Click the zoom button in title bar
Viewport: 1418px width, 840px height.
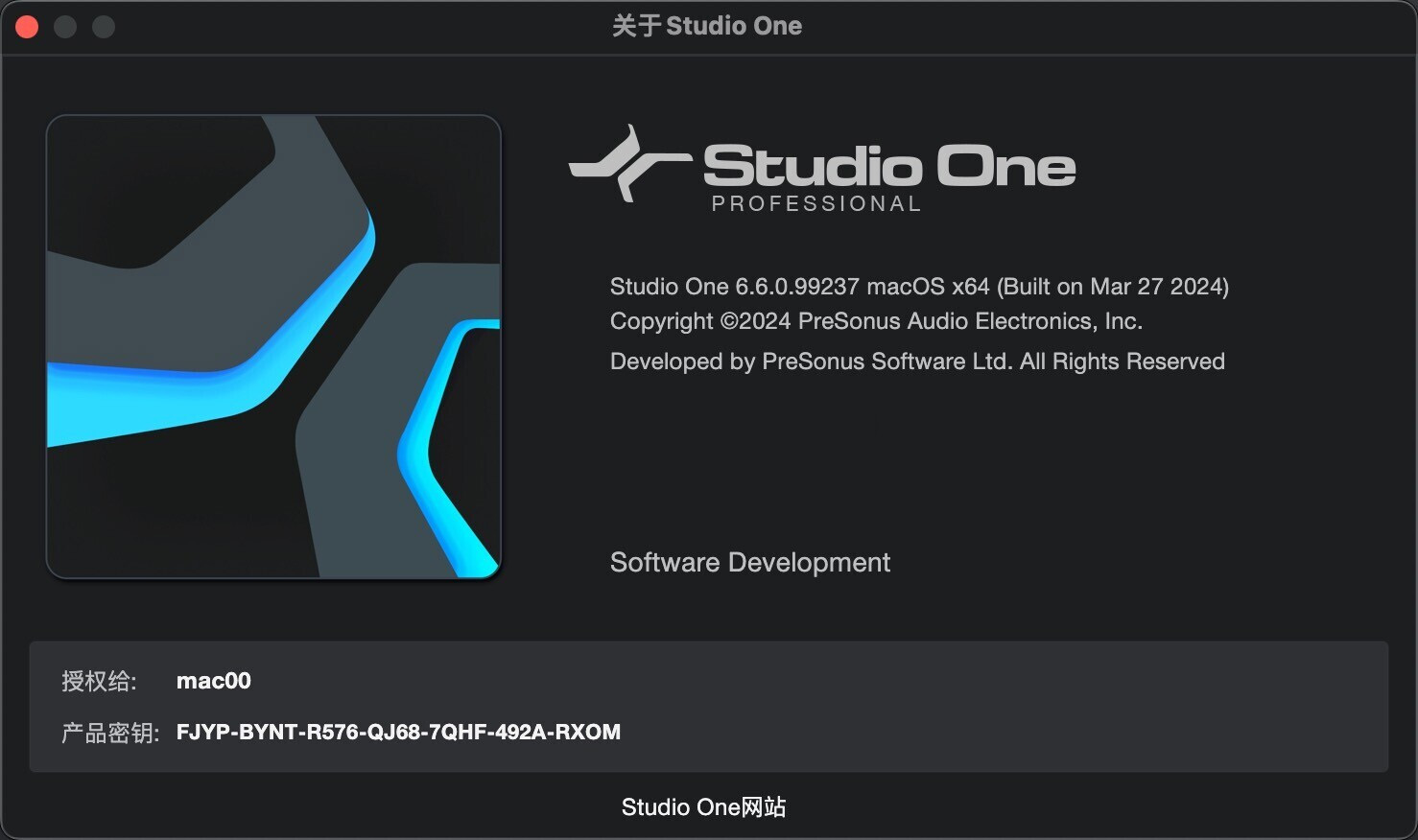point(104,27)
